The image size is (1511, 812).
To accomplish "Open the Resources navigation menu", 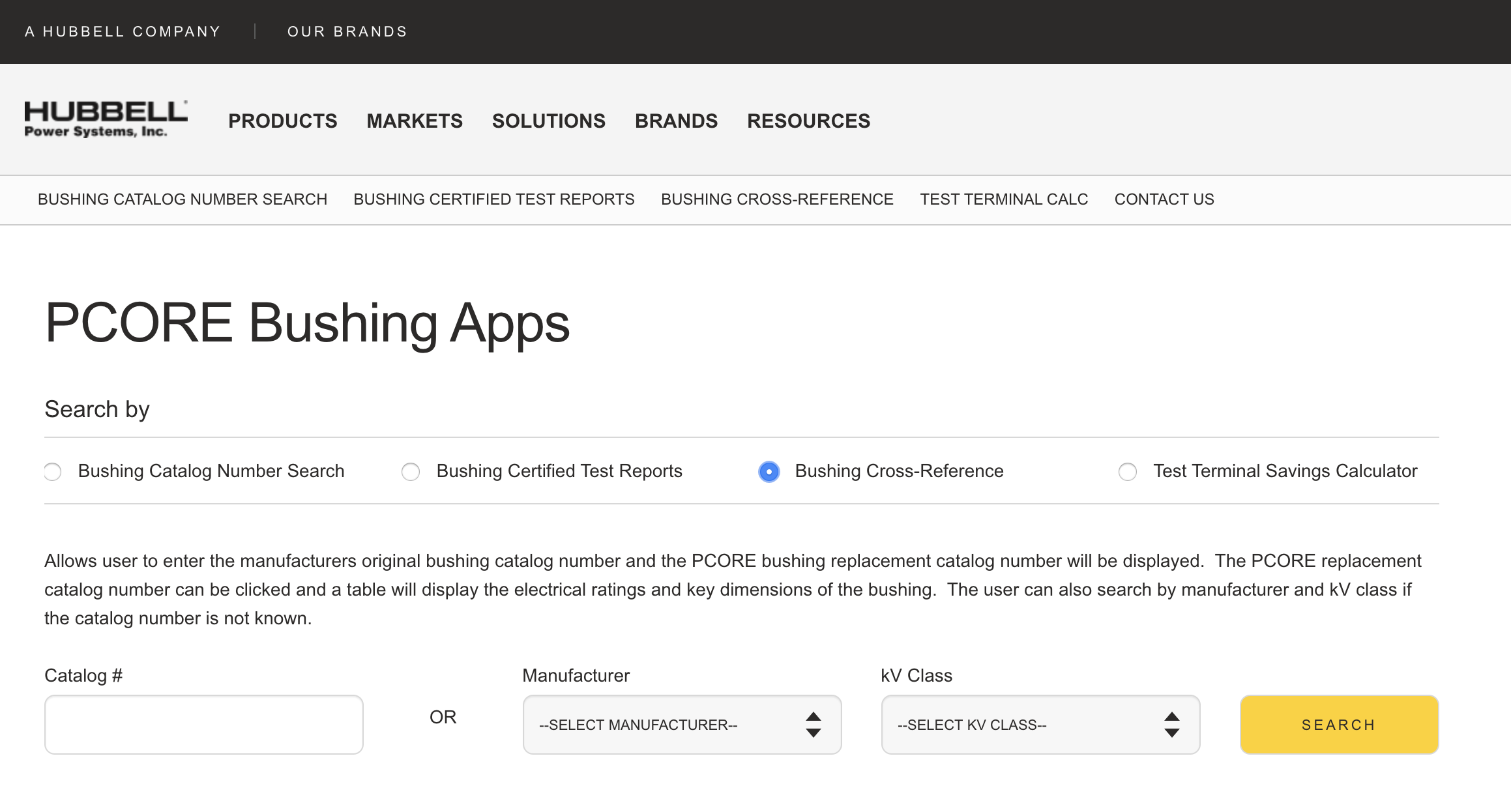I will 808,121.
